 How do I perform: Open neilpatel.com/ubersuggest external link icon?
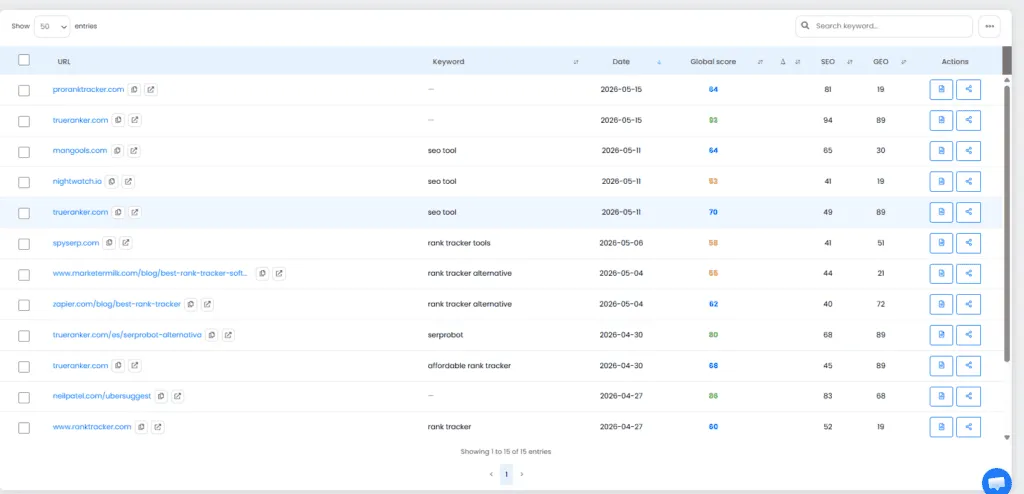point(178,397)
